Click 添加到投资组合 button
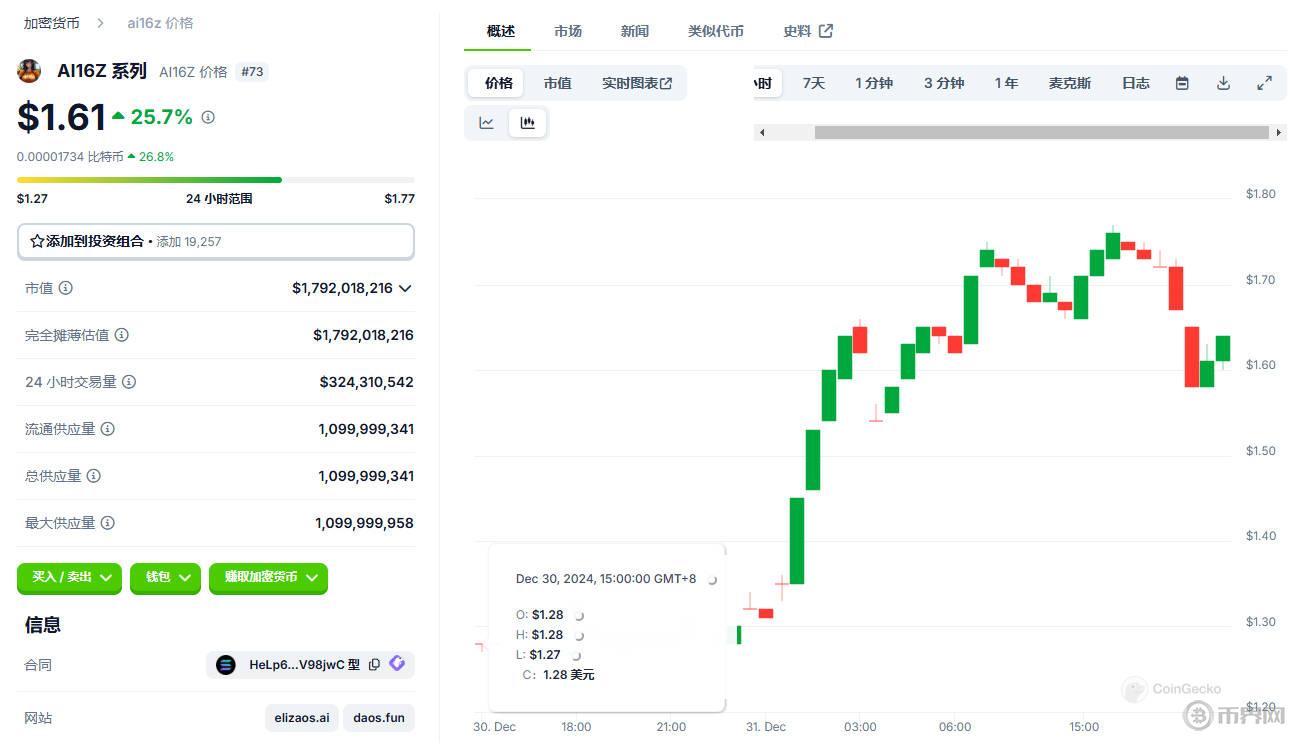The image size is (1296, 743). [215, 241]
